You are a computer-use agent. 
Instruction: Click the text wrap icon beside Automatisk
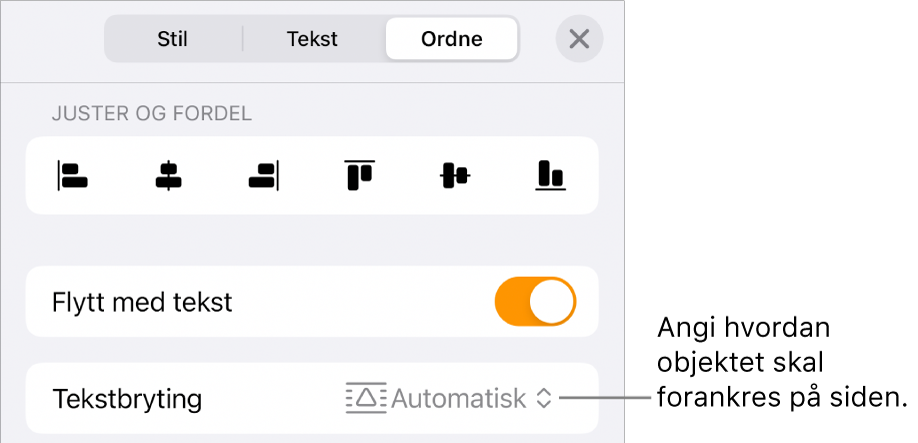pos(366,398)
